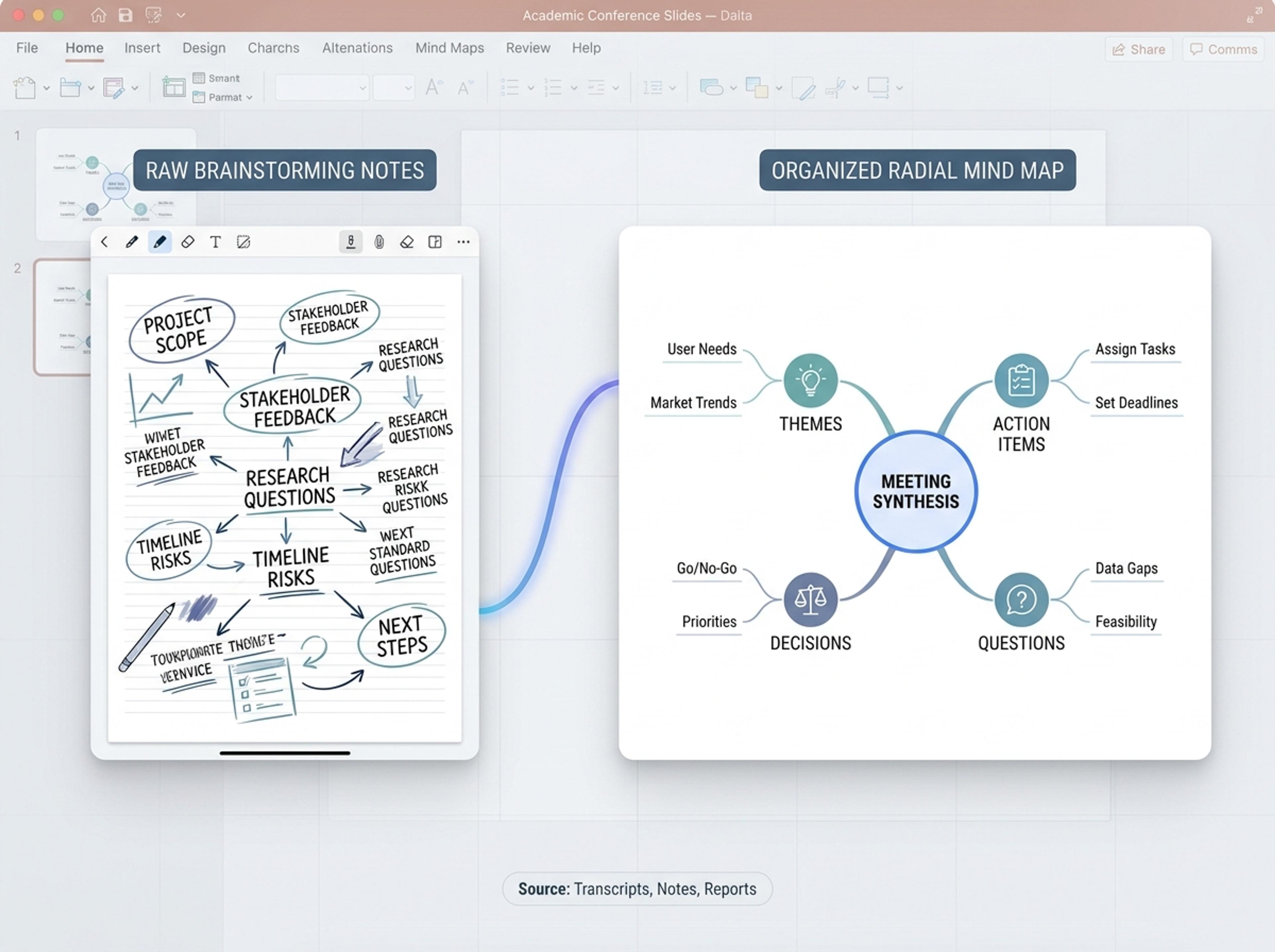Open the Help menu

(x=586, y=48)
